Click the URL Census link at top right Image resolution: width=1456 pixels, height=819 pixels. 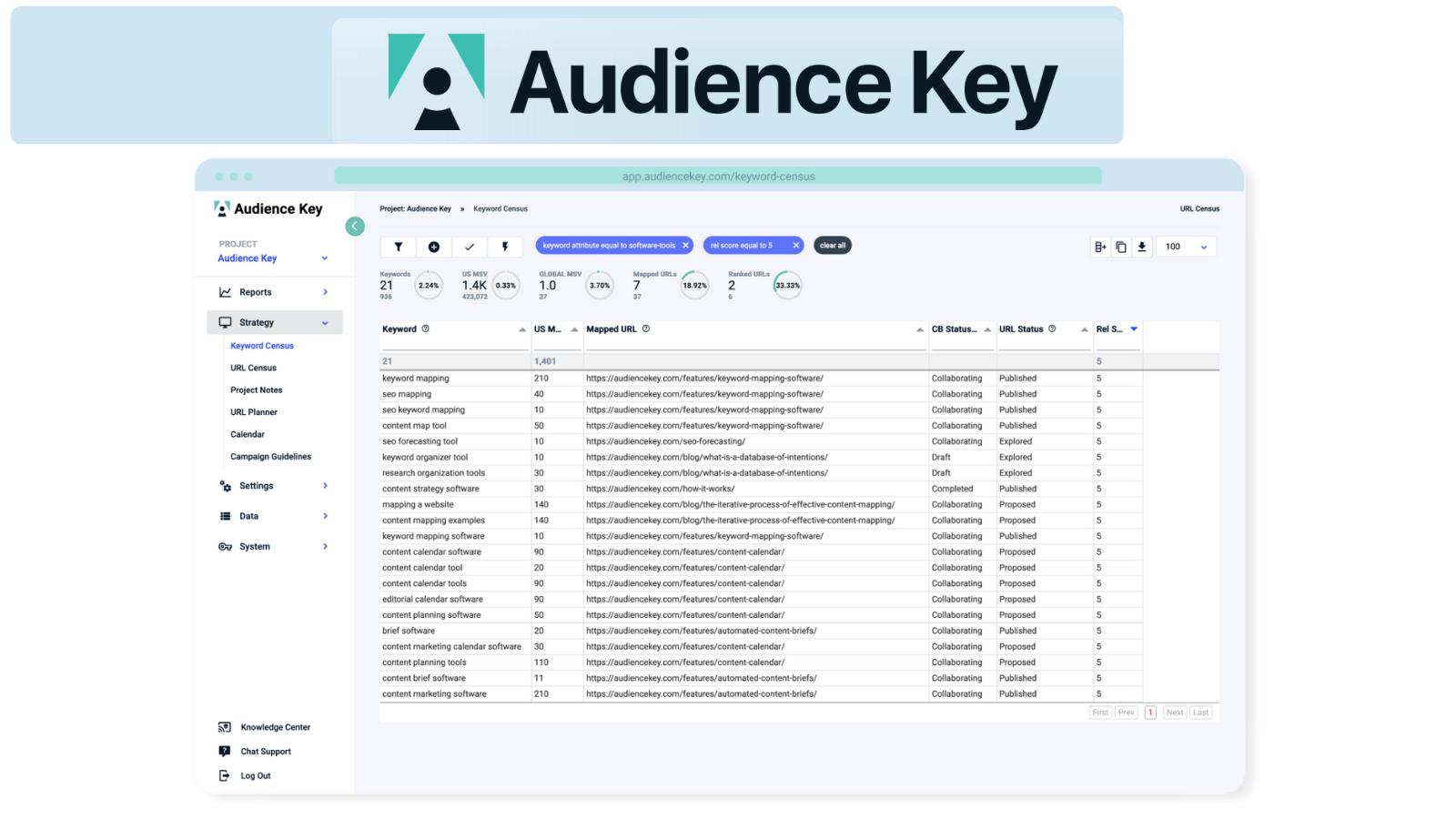click(x=1199, y=208)
